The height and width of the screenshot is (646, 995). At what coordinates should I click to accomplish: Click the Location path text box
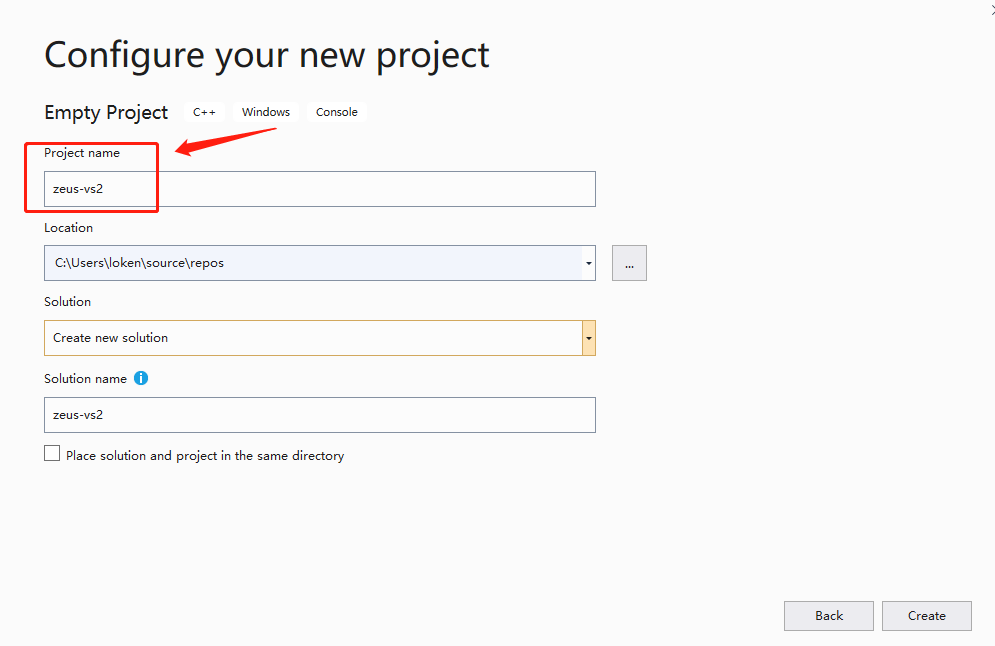(312, 263)
